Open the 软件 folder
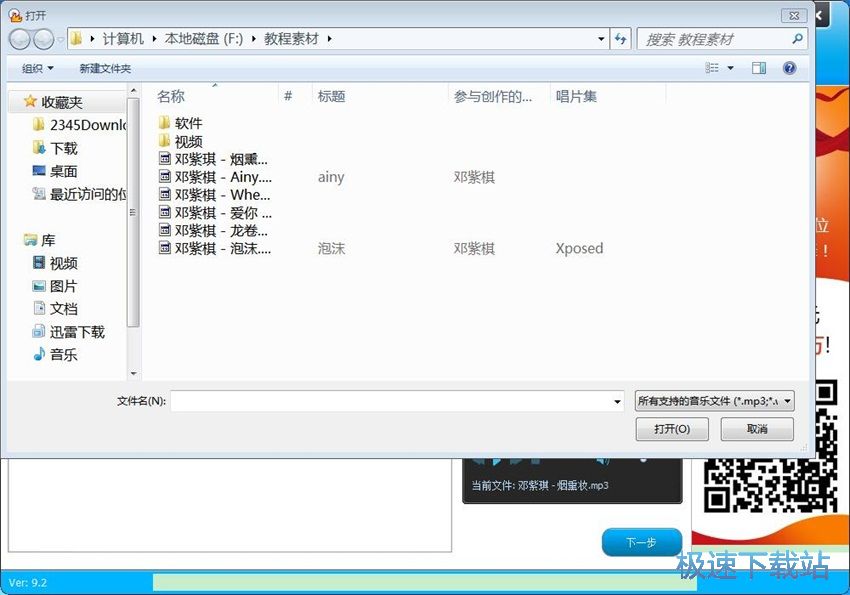850x595 pixels. [x=181, y=123]
